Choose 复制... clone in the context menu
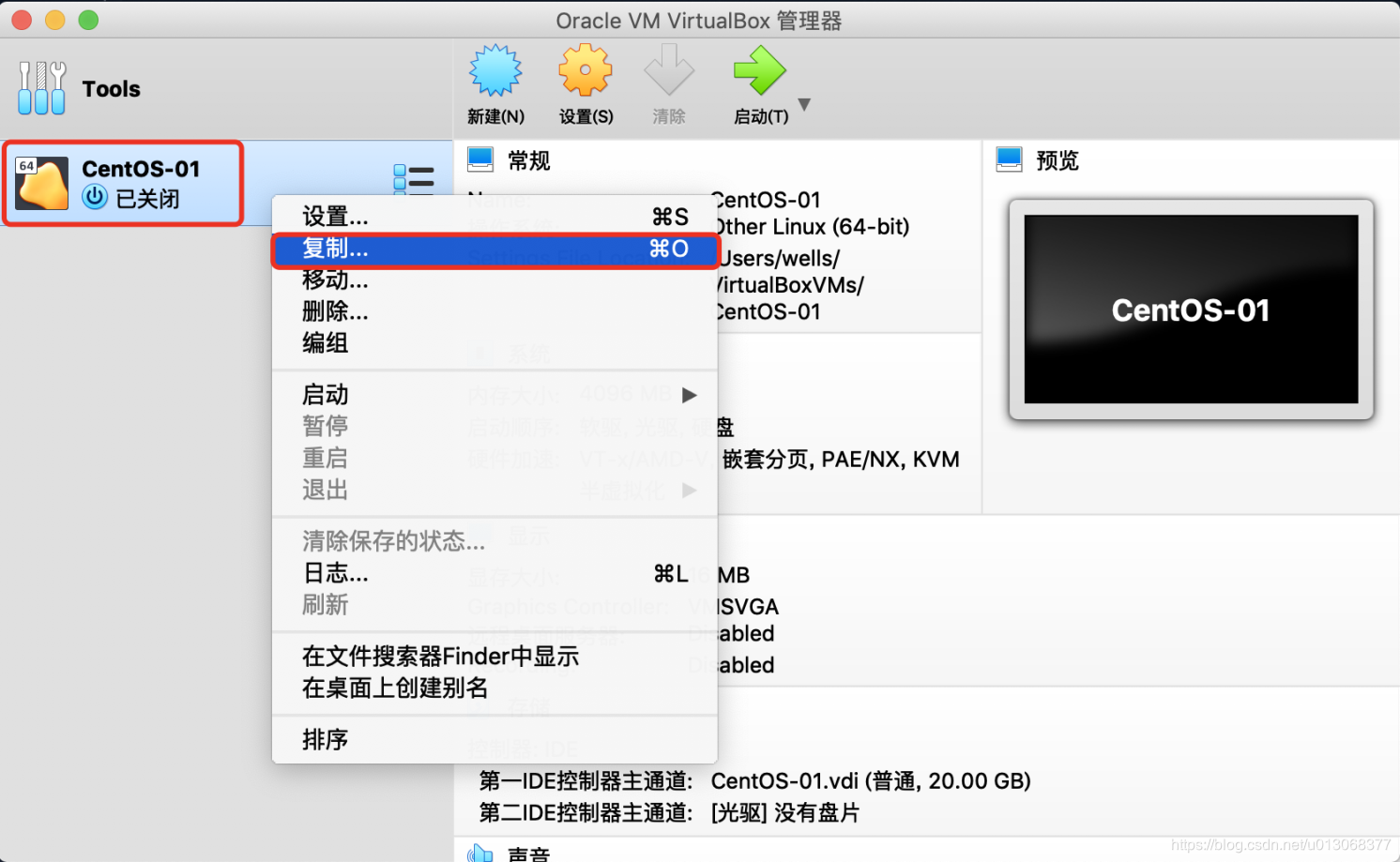Screen dimensions: 1400x862 [x=495, y=249]
